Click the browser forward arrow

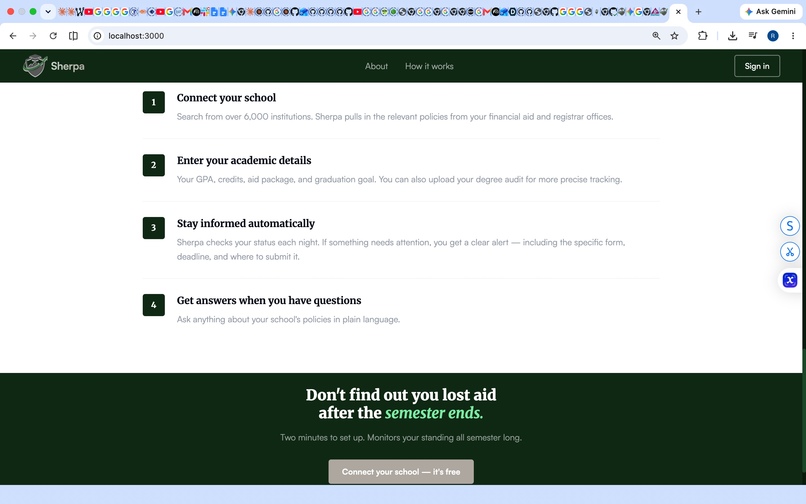coord(33,35)
